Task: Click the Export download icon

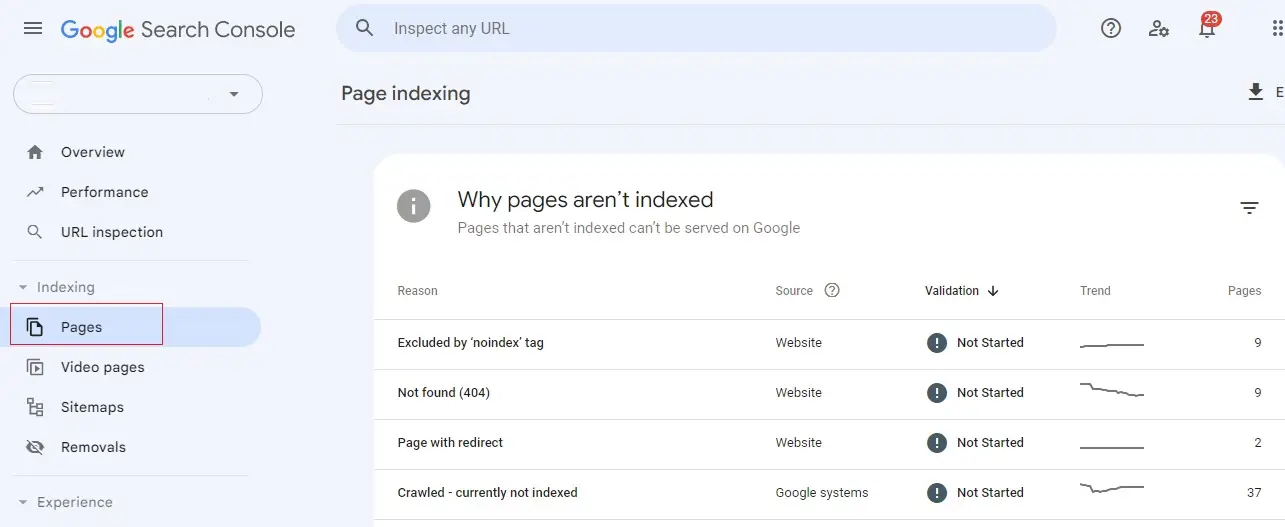Action: point(1256,92)
